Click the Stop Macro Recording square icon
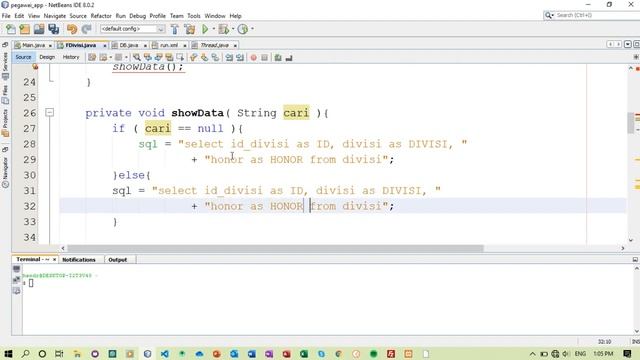Image resolution: width=640 pixels, height=360 pixels. coord(264,58)
